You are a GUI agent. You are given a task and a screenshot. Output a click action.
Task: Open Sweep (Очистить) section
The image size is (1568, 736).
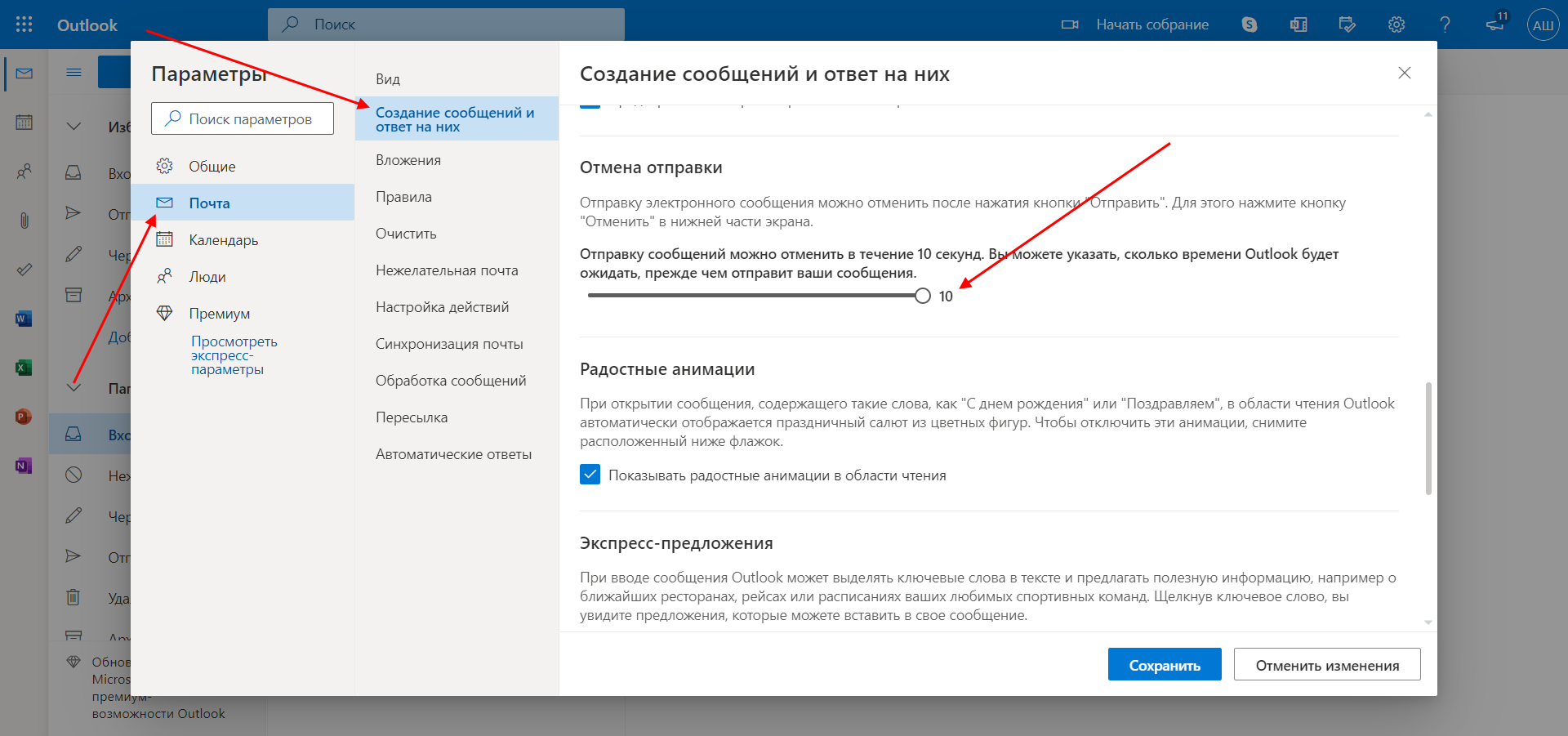coord(457,234)
